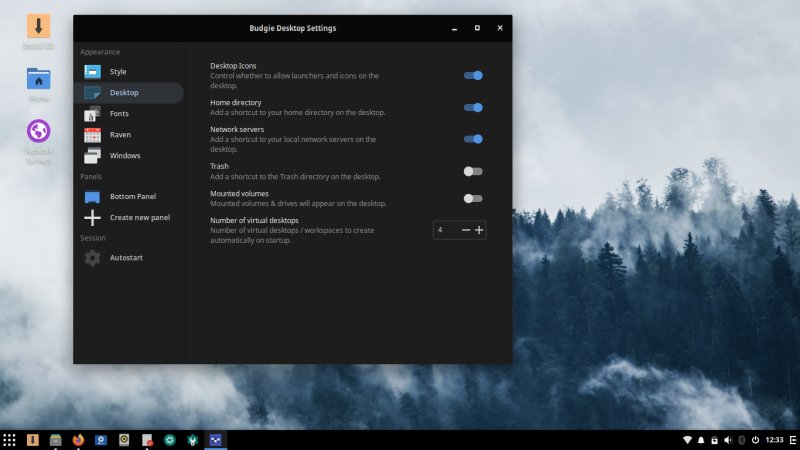Click the Raven calendar icon in sidebar
This screenshot has width=800, height=450.
pos(92,135)
